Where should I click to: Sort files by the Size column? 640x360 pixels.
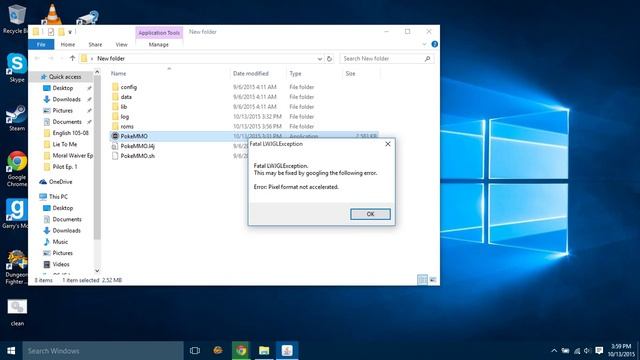[350, 73]
